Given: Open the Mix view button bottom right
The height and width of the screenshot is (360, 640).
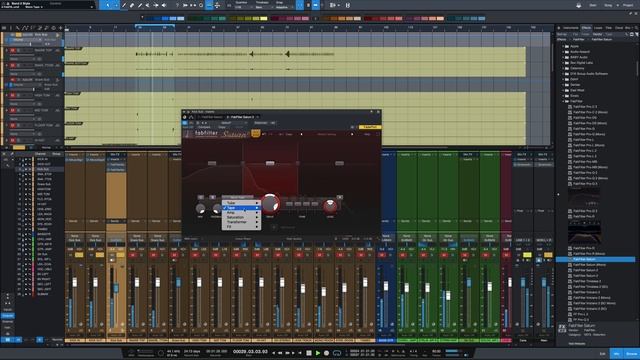Looking at the screenshot, I should (617, 353).
